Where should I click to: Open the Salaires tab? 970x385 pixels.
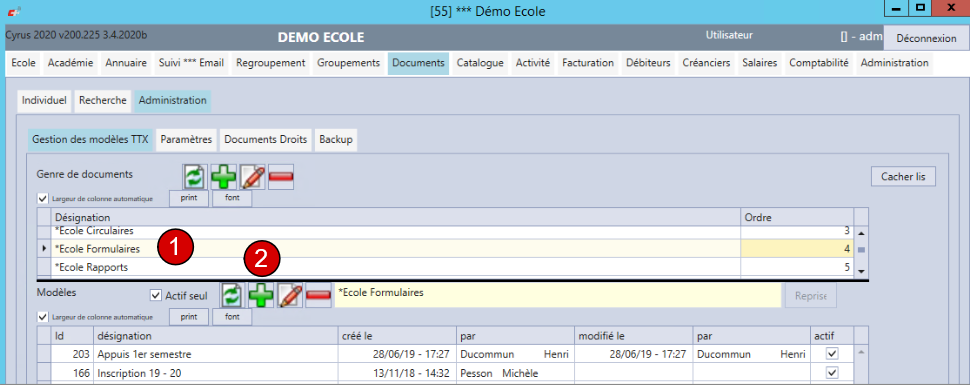(x=760, y=63)
